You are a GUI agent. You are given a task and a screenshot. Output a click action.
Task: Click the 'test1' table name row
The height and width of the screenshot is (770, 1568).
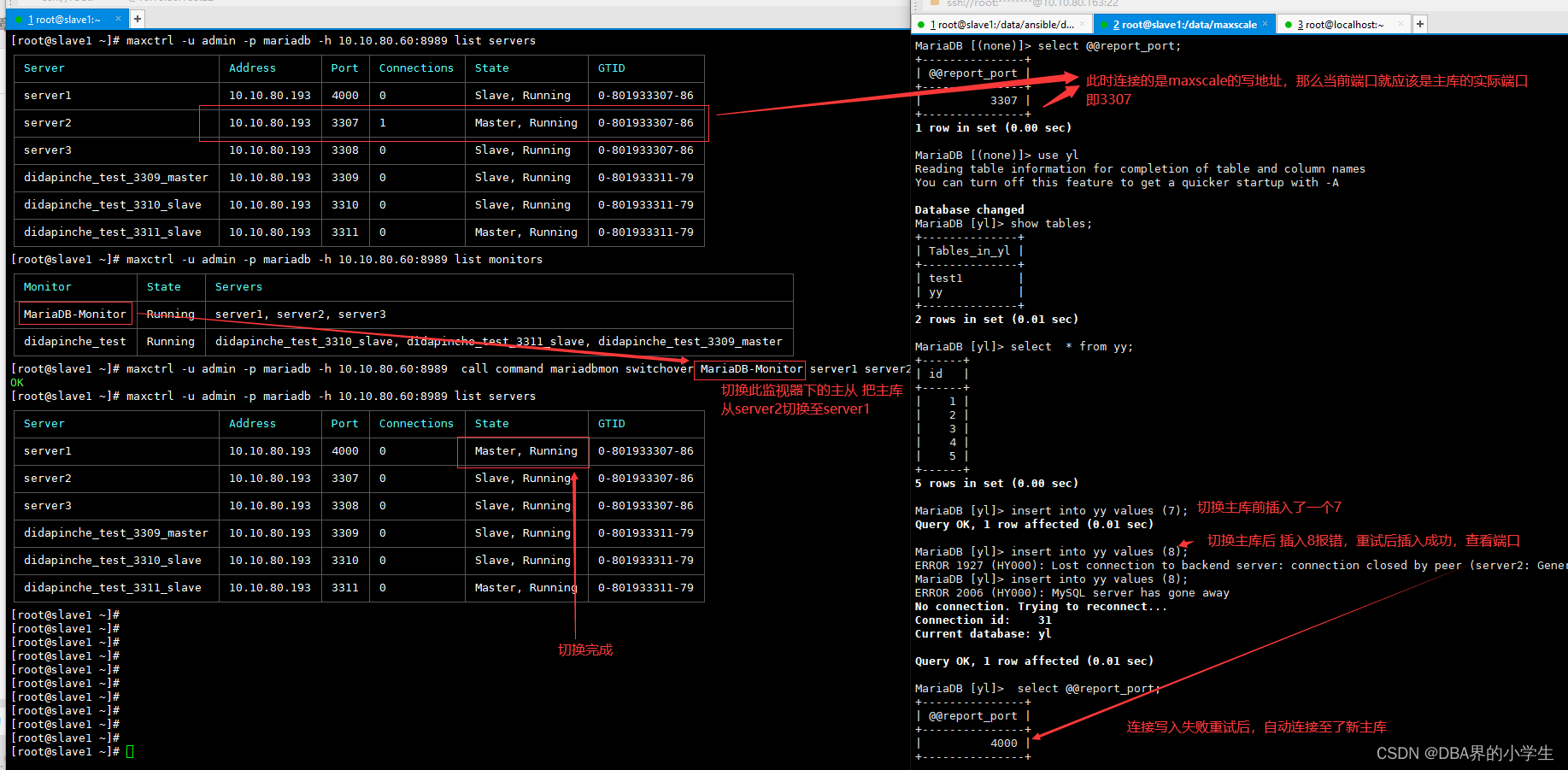945,279
